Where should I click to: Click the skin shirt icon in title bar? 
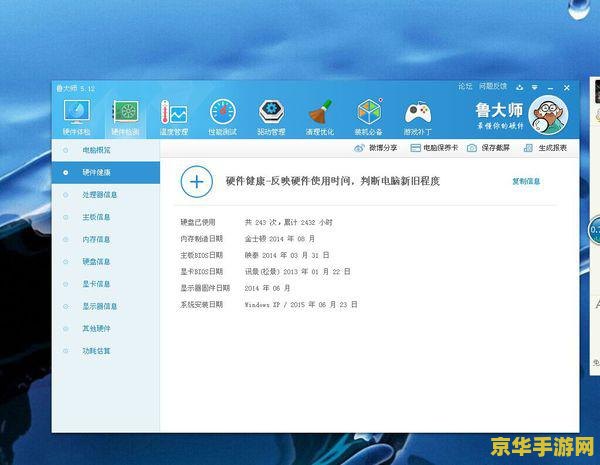[x=519, y=88]
